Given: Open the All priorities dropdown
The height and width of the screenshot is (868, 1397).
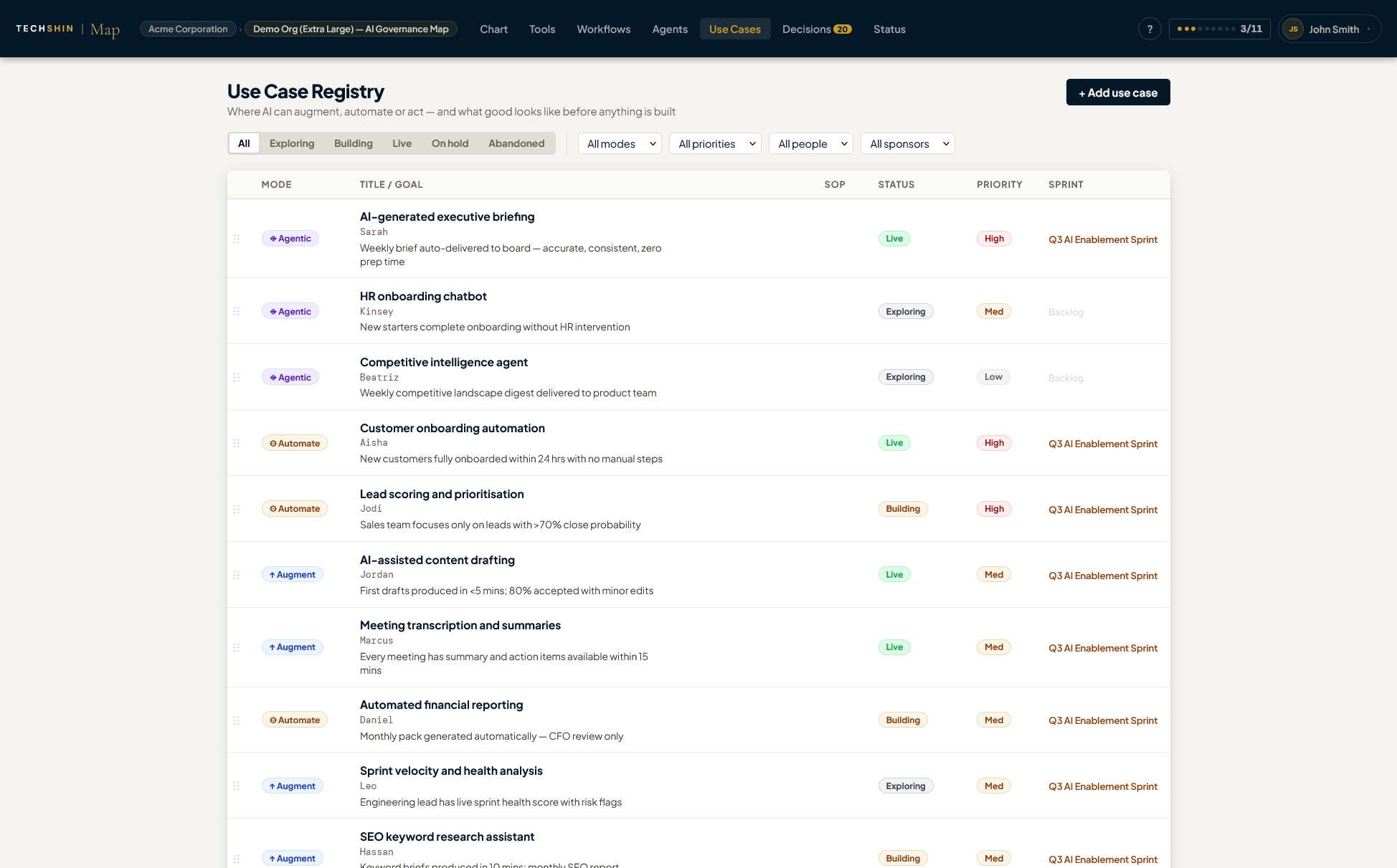Looking at the screenshot, I should [715, 143].
